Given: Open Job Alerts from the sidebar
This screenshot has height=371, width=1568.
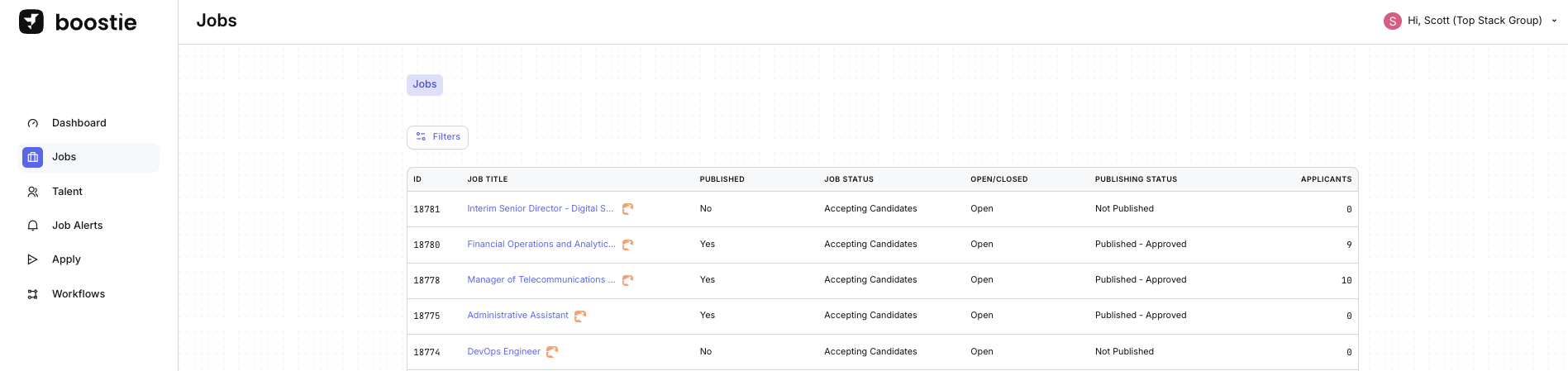Looking at the screenshot, I should [x=77, y=226].
